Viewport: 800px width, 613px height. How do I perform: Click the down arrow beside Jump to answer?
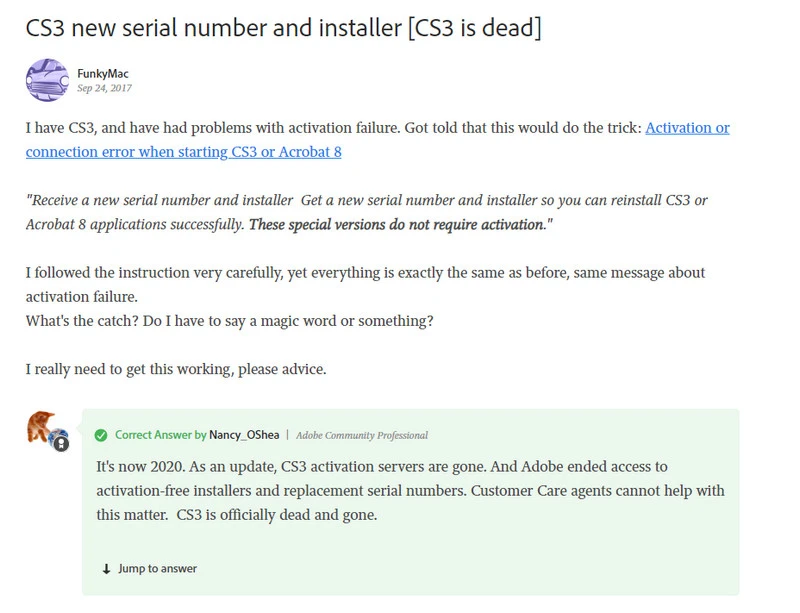106,568
